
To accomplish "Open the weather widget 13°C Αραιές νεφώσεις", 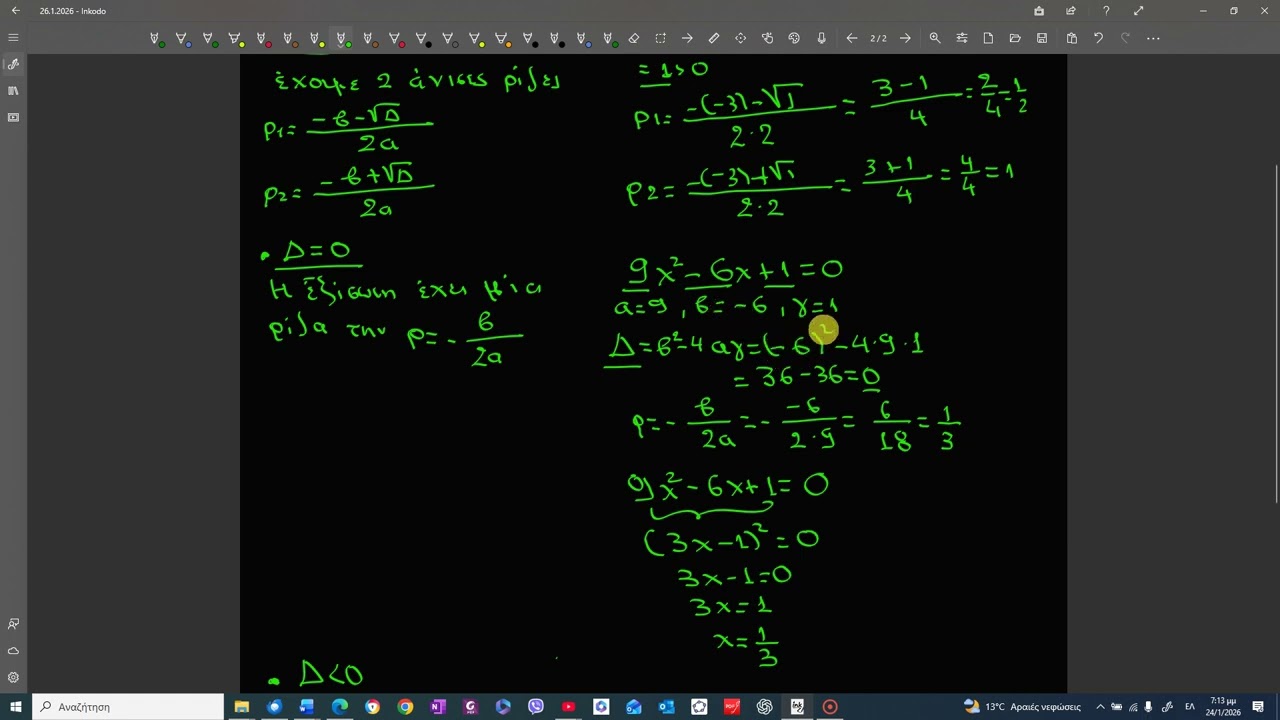I will tap(1022, 707).
